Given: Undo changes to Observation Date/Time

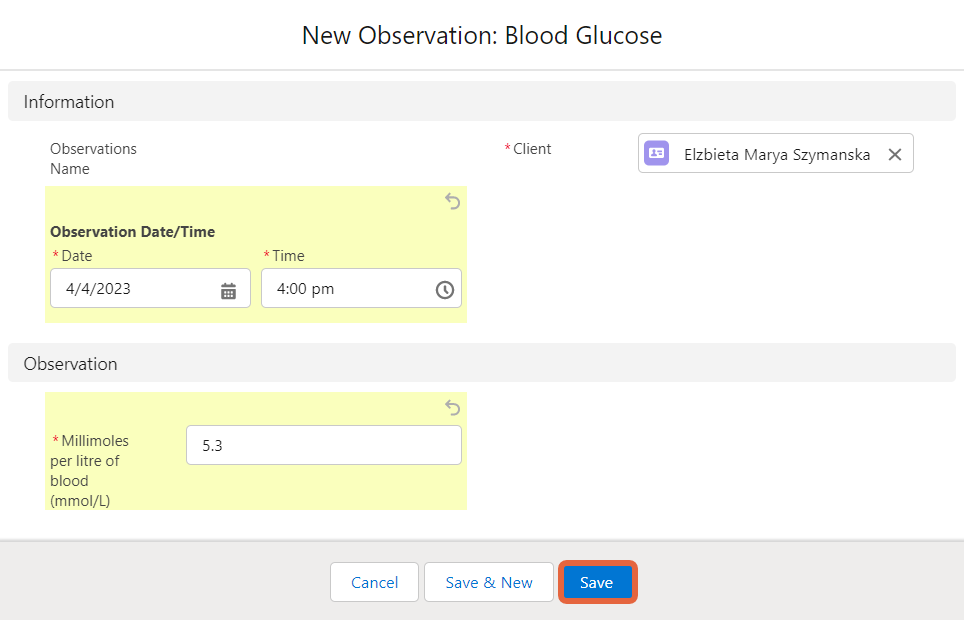Looking at the screenshot, I should pyautogui.click(x=452, y=201).
